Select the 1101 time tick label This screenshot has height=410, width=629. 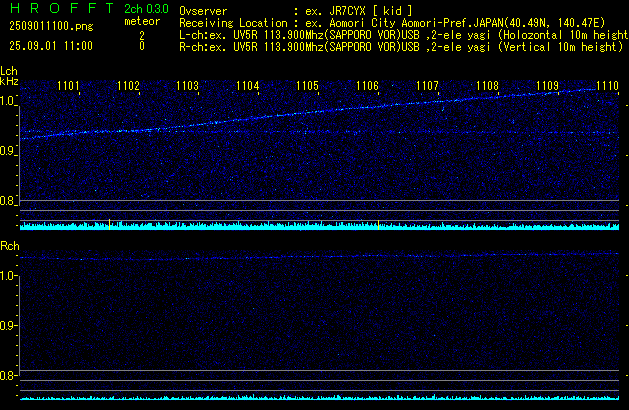point(68,86)
